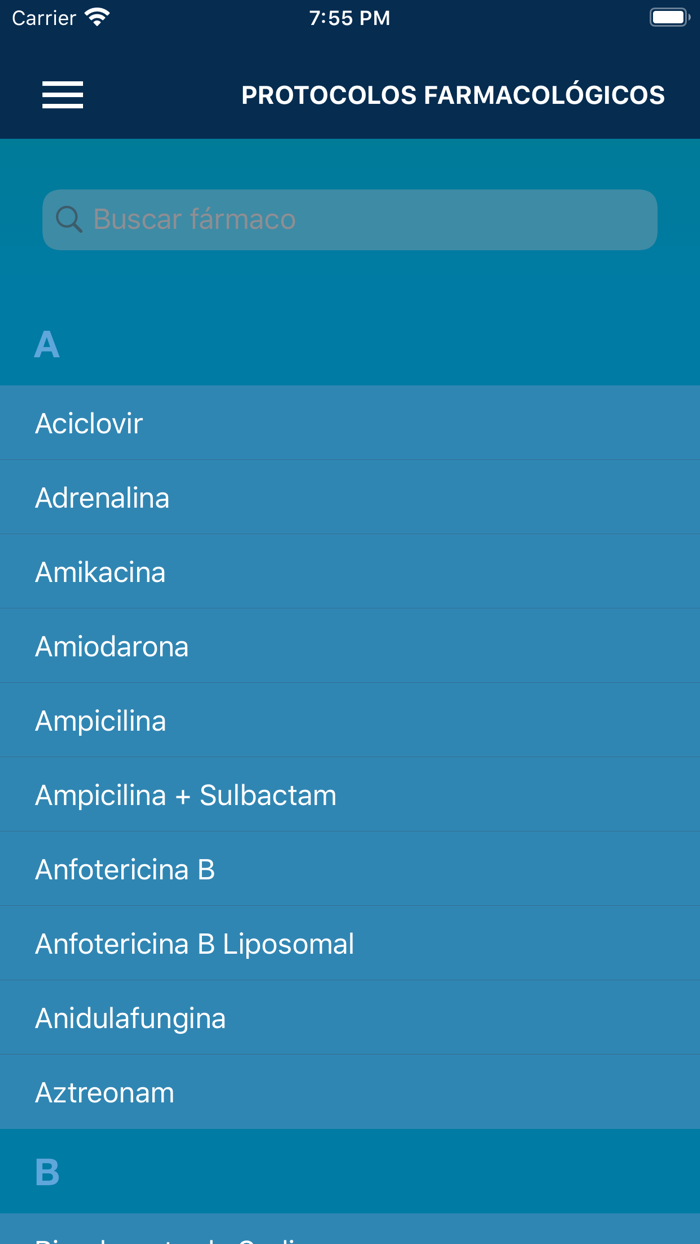Tap the 7:55 PM clock
This screenshot has height=1244, width=700.
[x=350, y=18]
